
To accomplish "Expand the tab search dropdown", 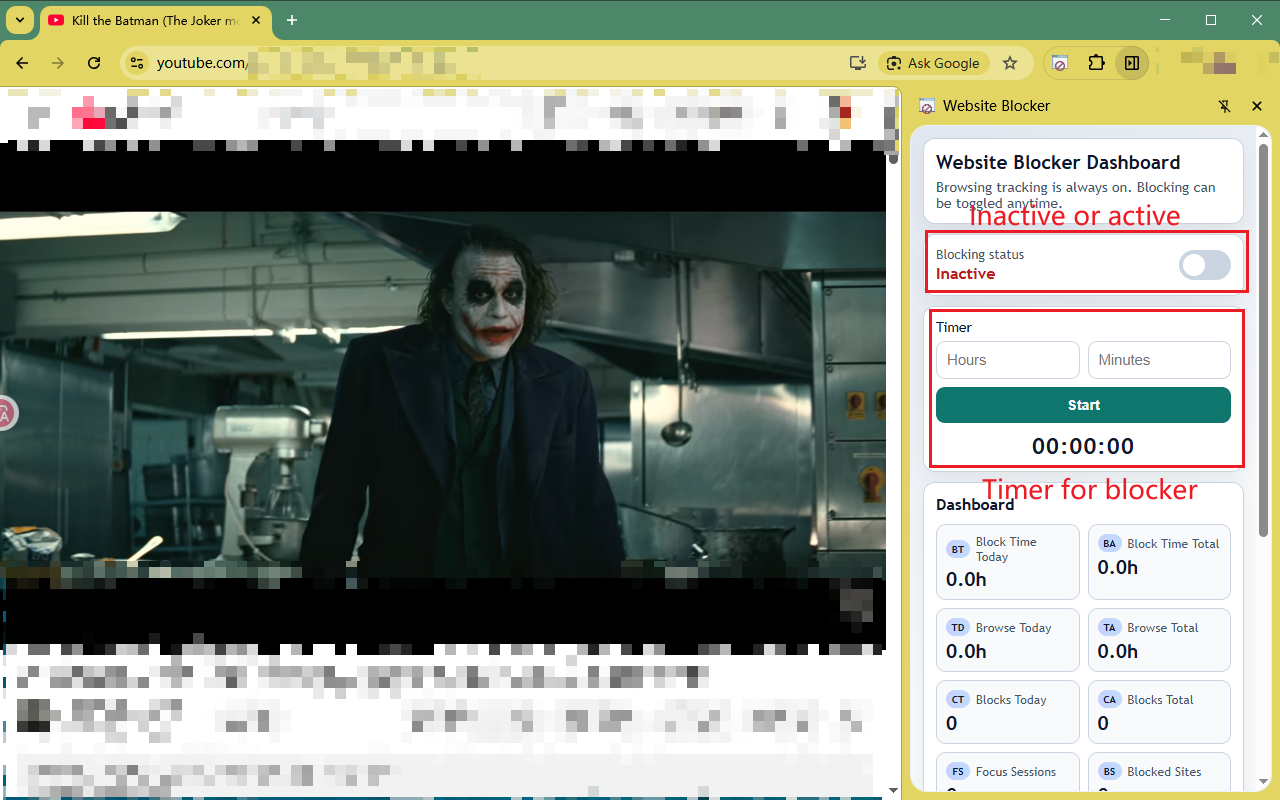I will coord(19,20).
